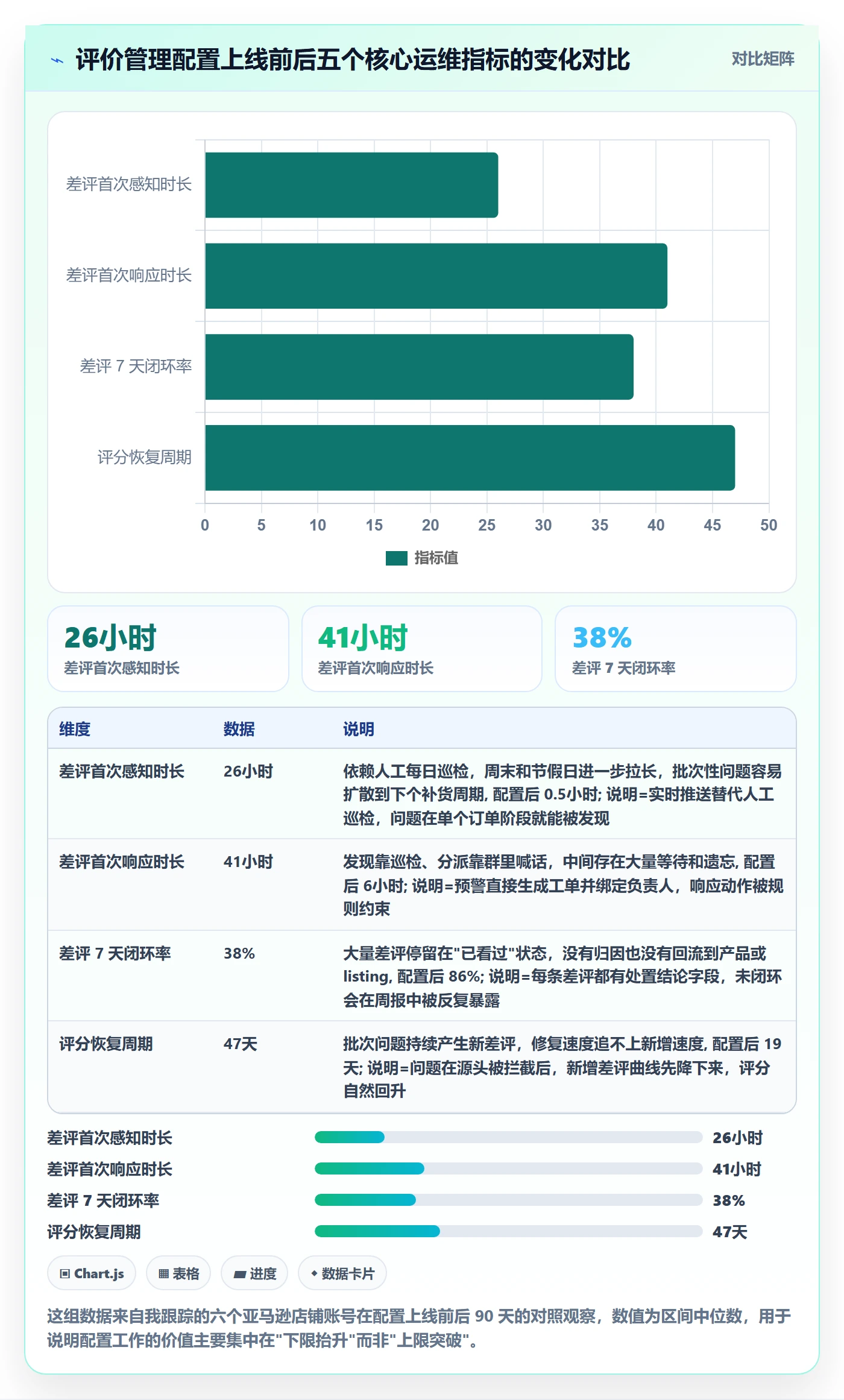Click the 38% table cell
Viewport: 844px width, 1400px height.
pos(239,954)
